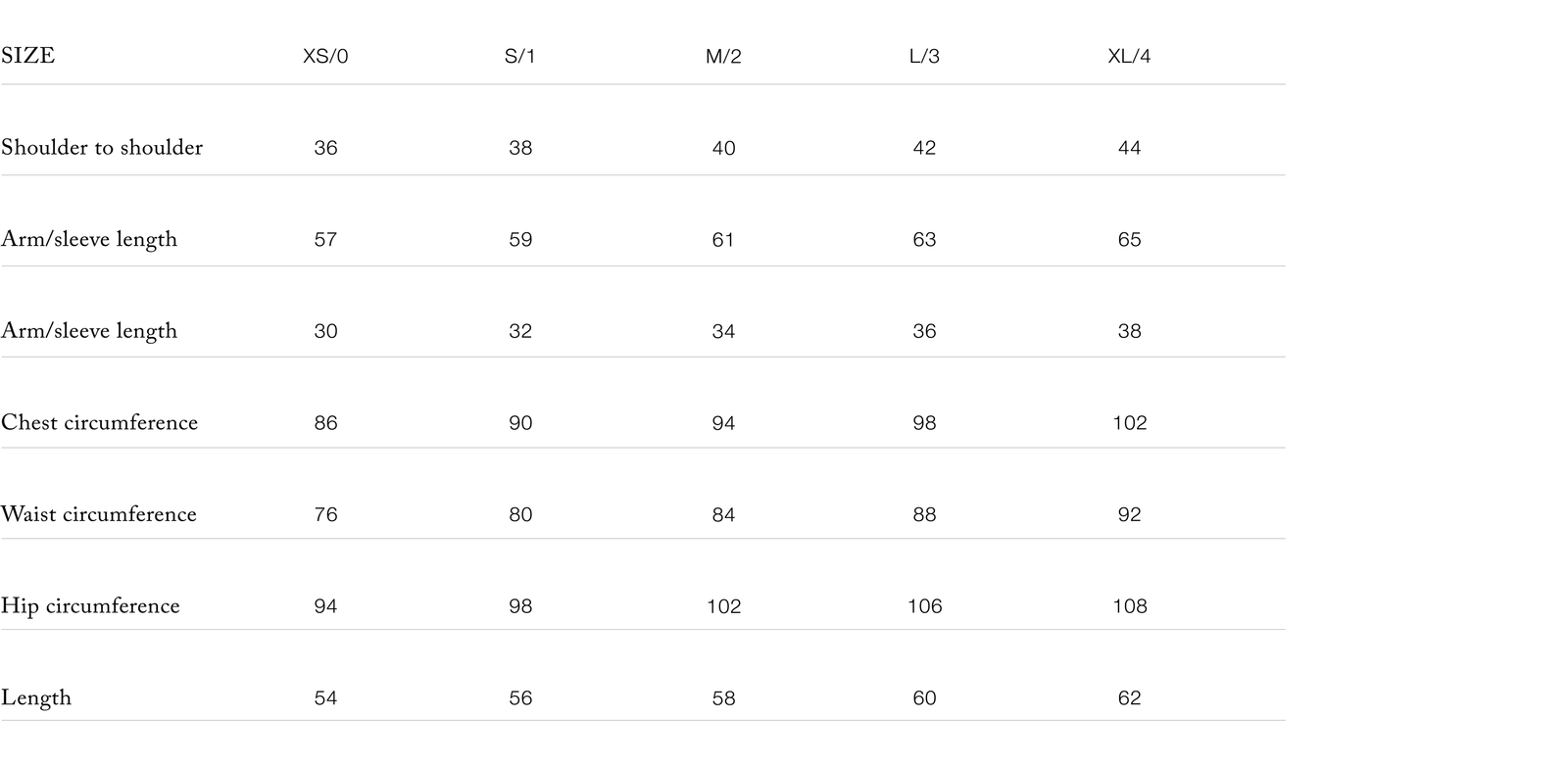Click the Shoulder to shoulder row label
The height and width of the screenshot is (766, 1568).
click(x=102, y=148)
